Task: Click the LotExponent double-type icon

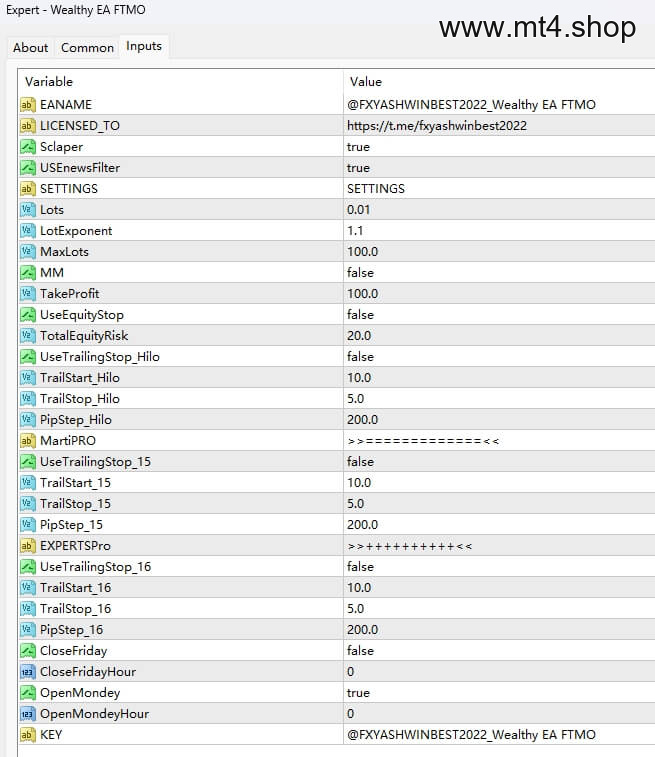Action: tap(28, 231)
